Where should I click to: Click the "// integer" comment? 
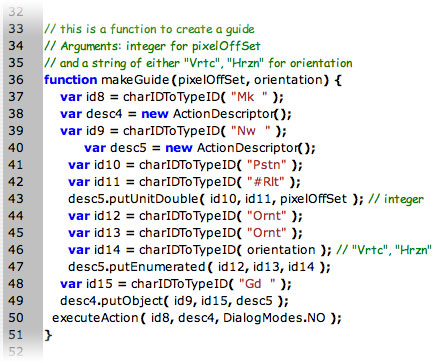point(396,199)
